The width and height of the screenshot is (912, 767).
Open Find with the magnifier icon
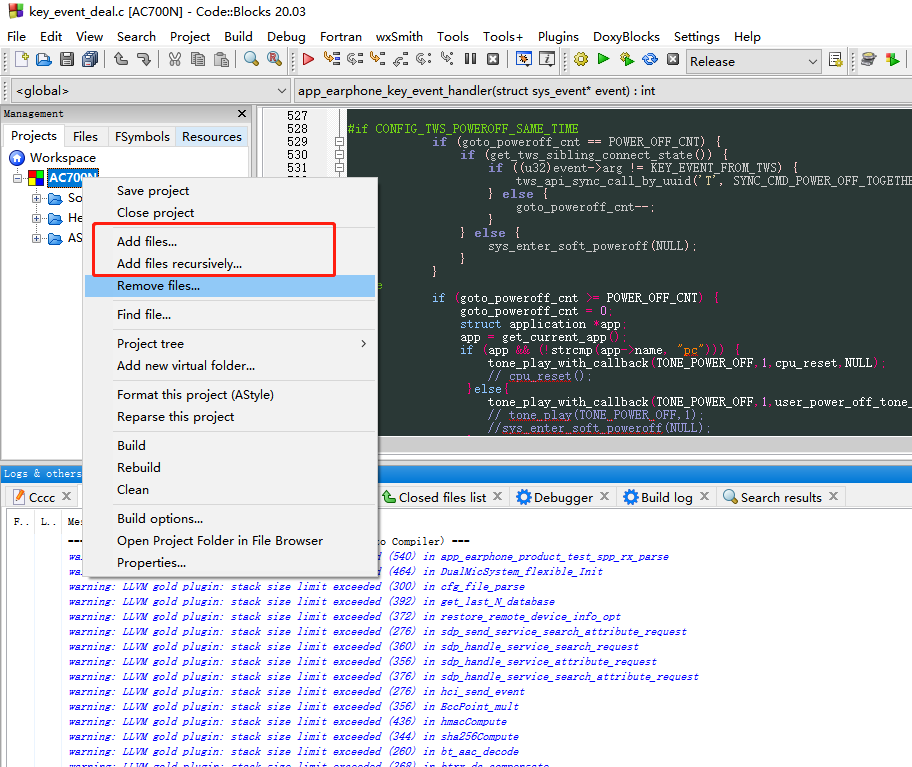(x=251, y=59)
